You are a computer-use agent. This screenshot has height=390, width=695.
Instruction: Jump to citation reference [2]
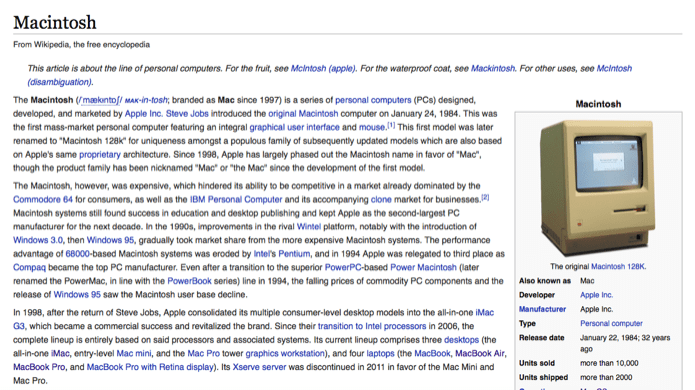click(x=485, y=197)
